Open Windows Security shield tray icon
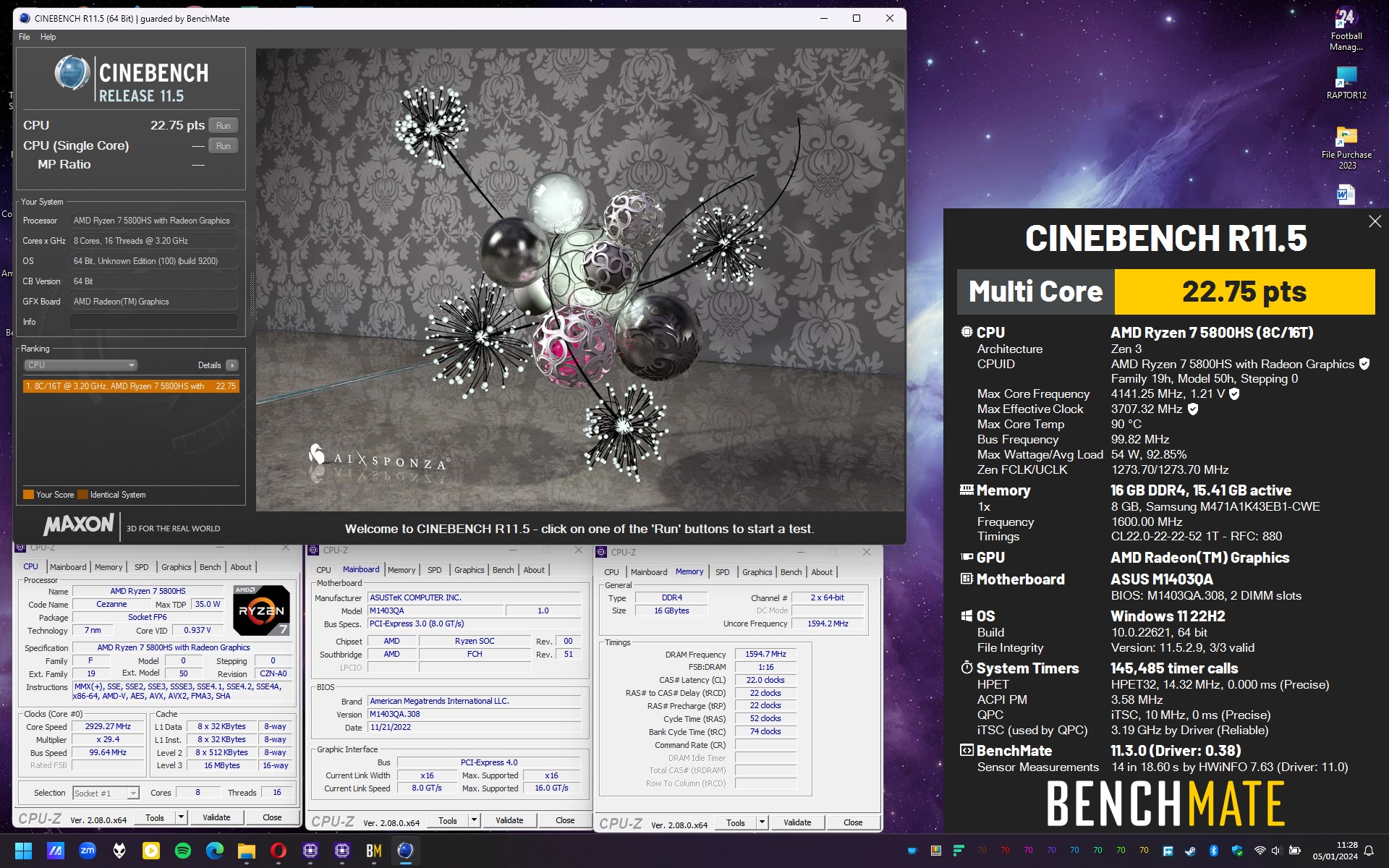 [x=1237, y=851]
